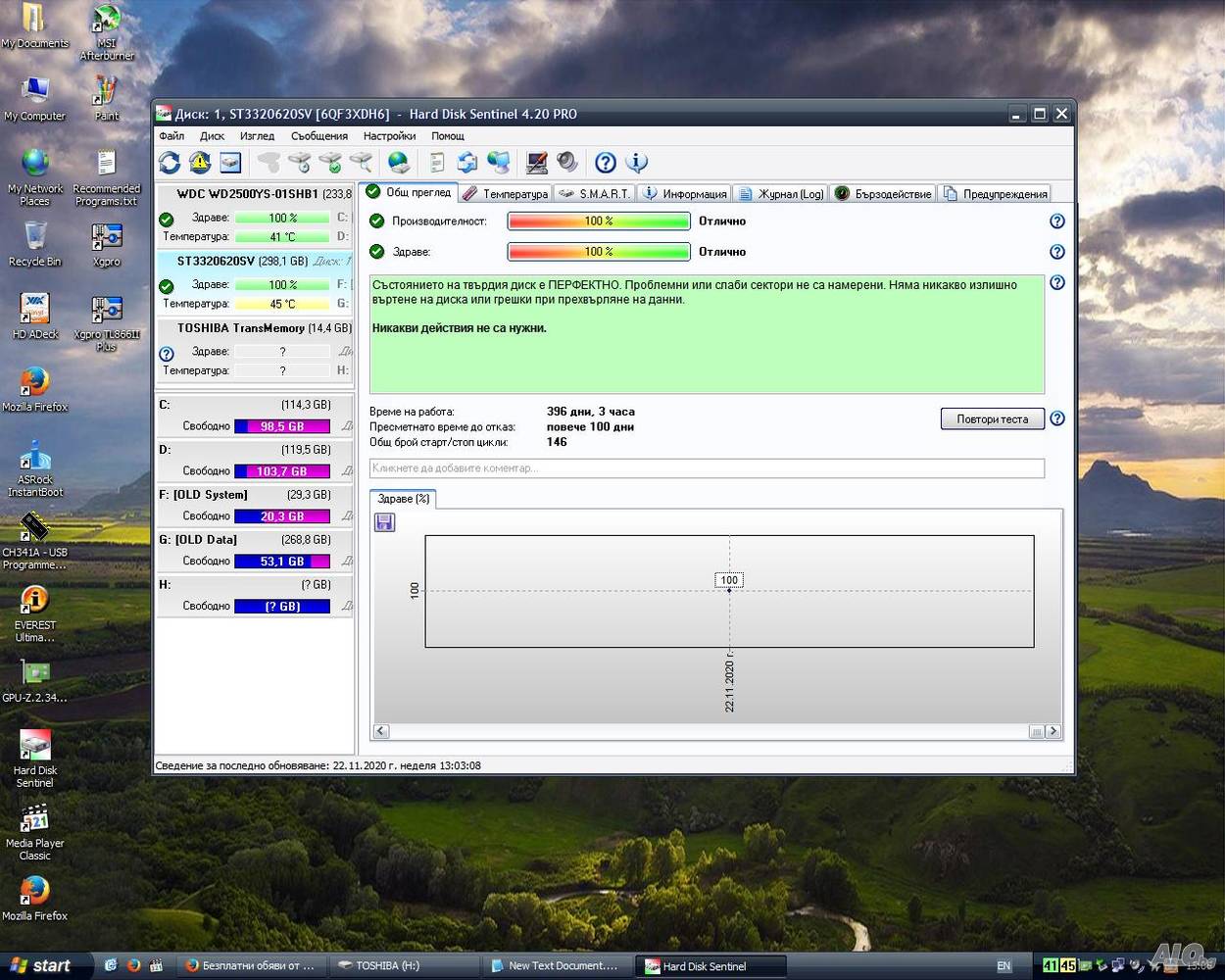
Task: Click the F: [OLD System] free space bar
Action: (x=282, y=516)
